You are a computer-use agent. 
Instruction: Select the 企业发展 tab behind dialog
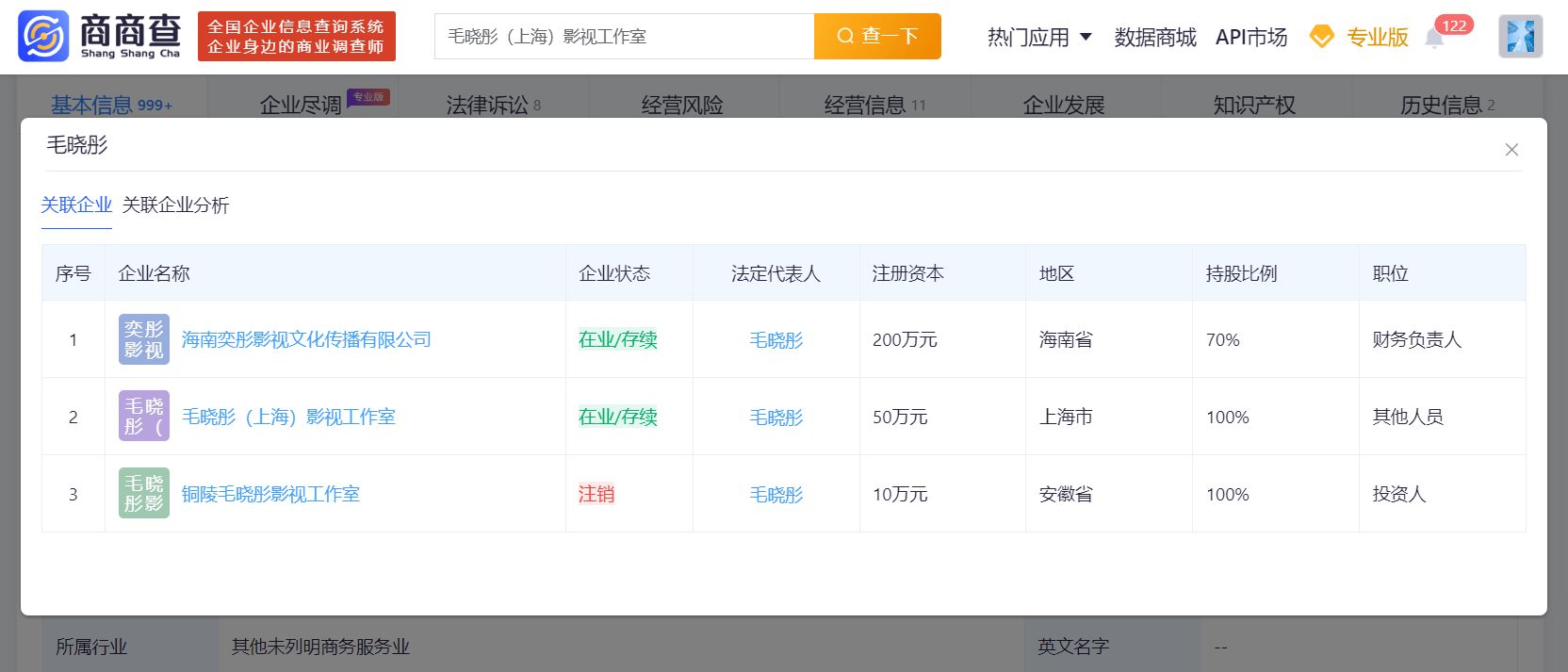click(x=1064, y=105)
